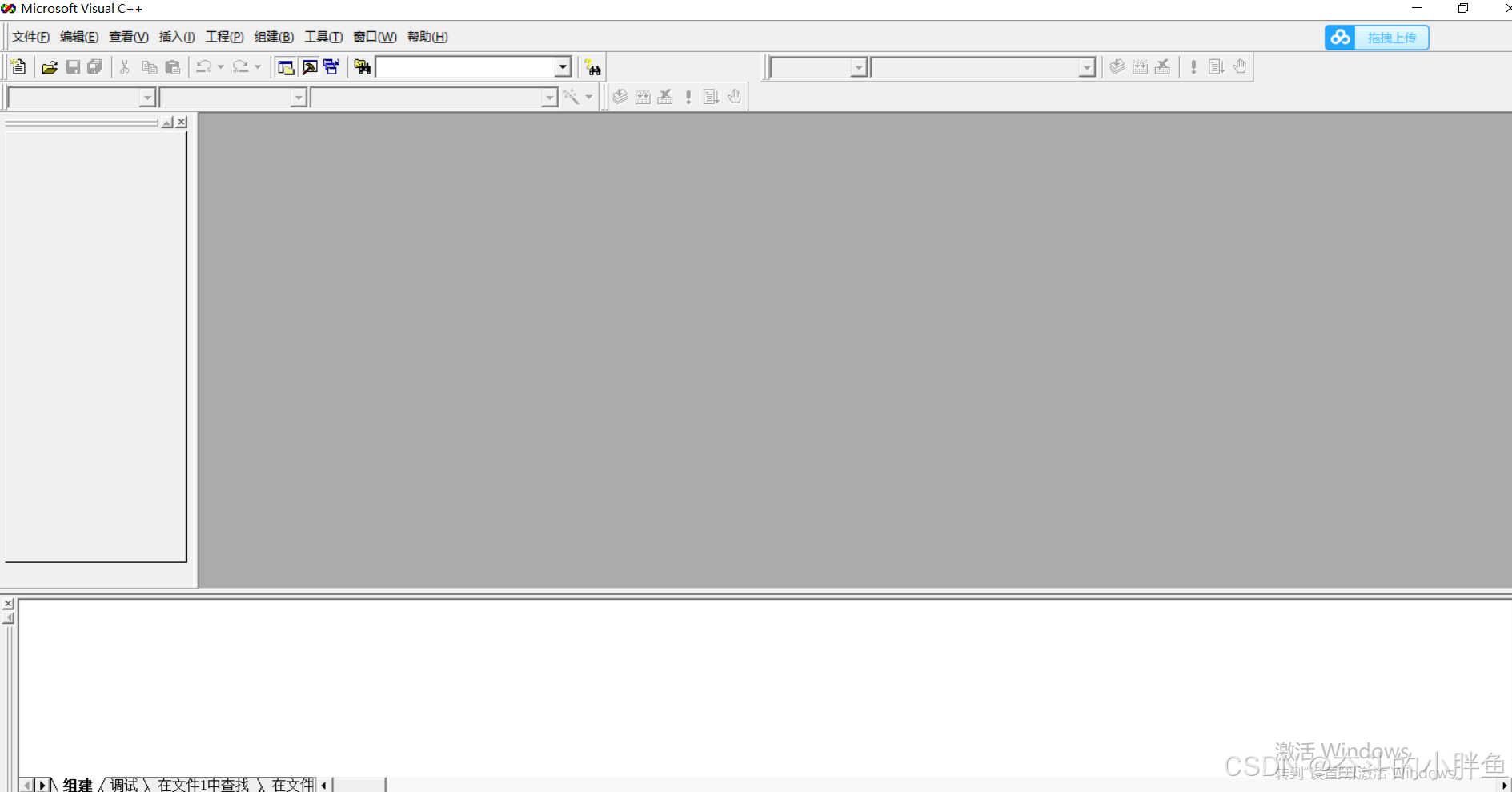Click the Search help binoculars icon

click(592, 68)
